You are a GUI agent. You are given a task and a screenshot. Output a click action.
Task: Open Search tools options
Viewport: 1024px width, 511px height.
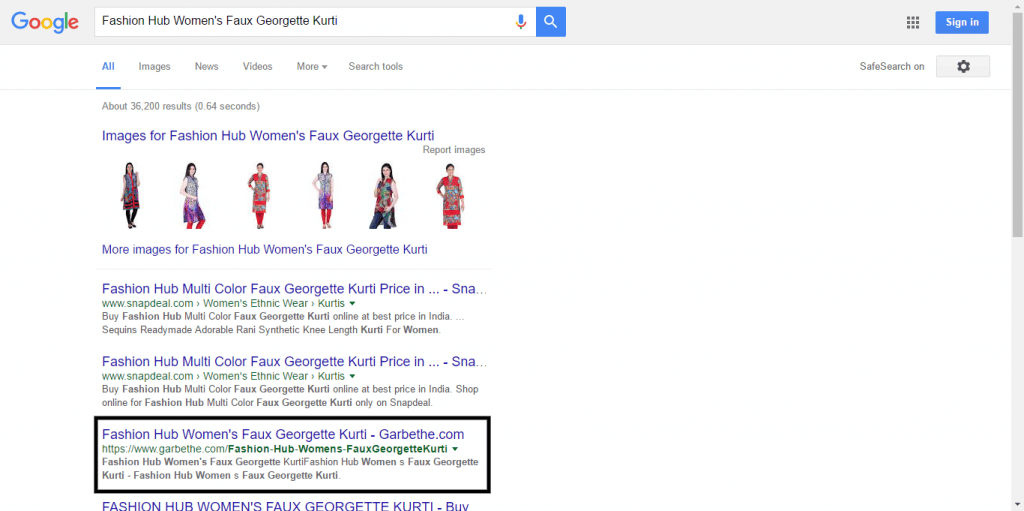coord(375,67)
